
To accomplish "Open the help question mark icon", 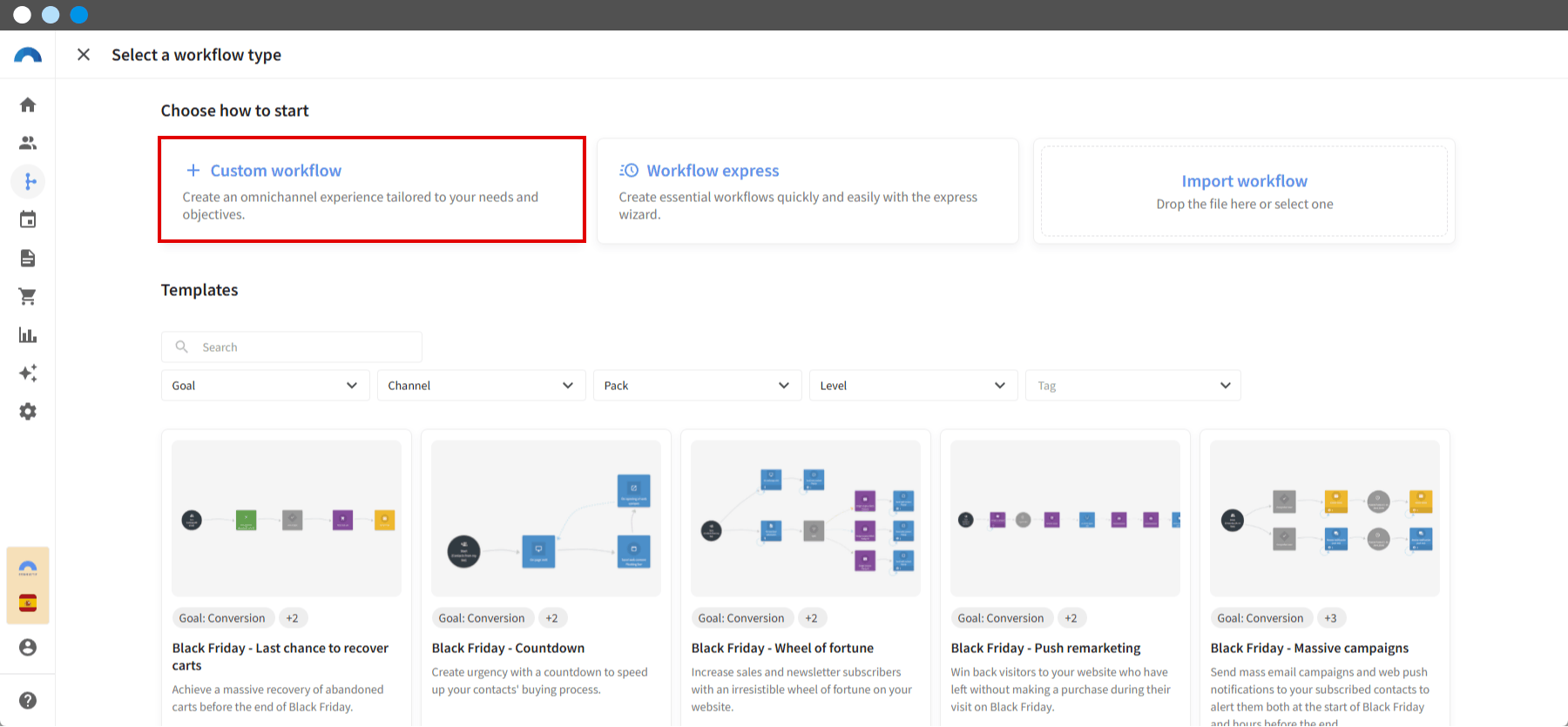I will [28, 701].
